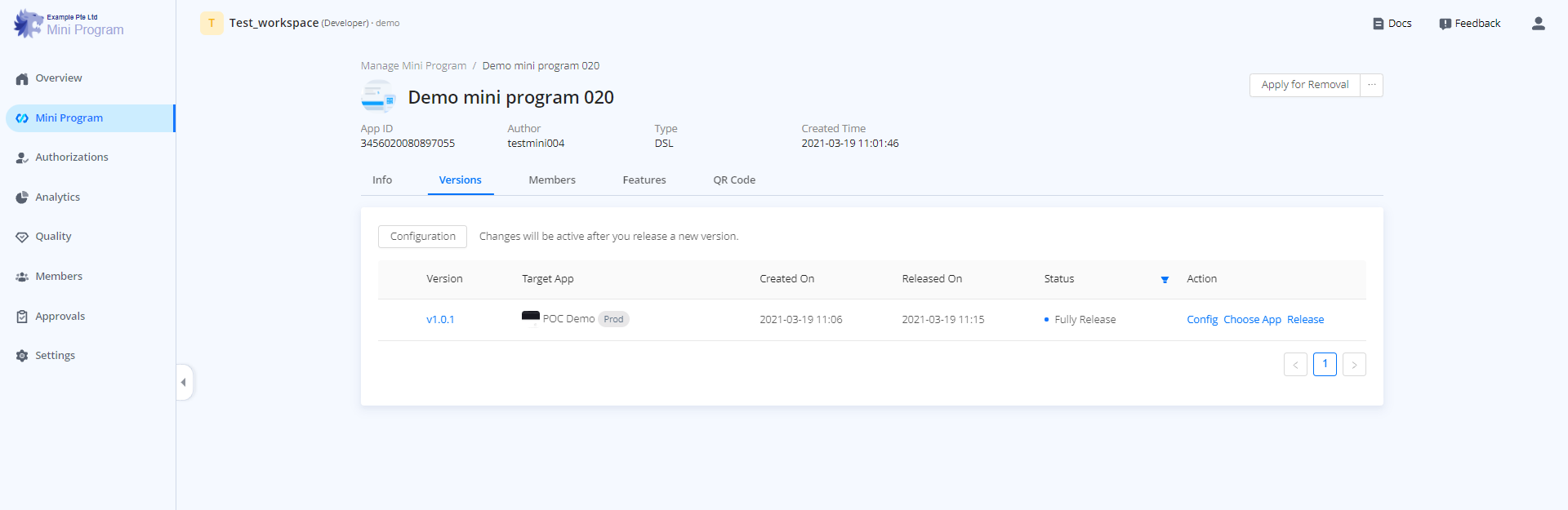Click the App ID 3456020080897055
The image size is (1568, 510).
(408, 144)
